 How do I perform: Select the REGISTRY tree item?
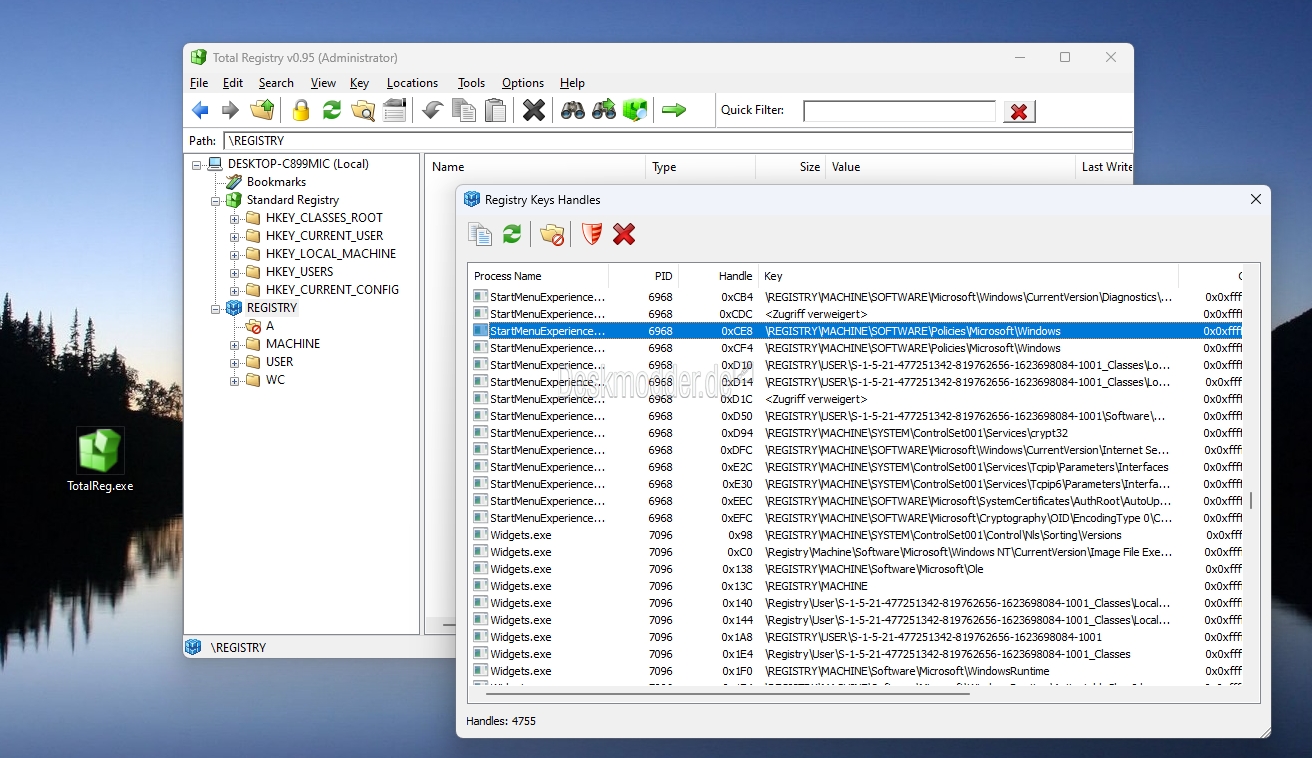[x=271, y=308]
